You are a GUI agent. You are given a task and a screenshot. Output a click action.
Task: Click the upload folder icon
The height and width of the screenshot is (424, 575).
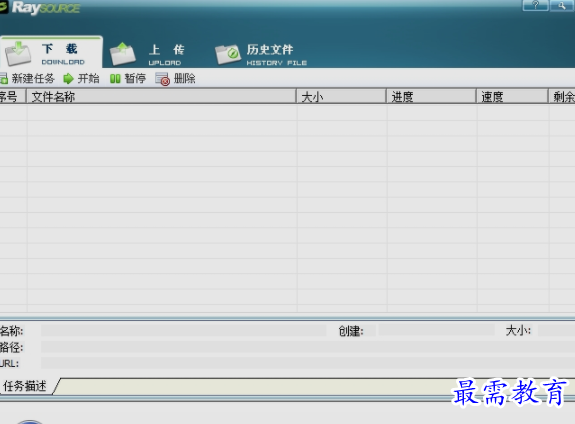click(x=122, y=54)
